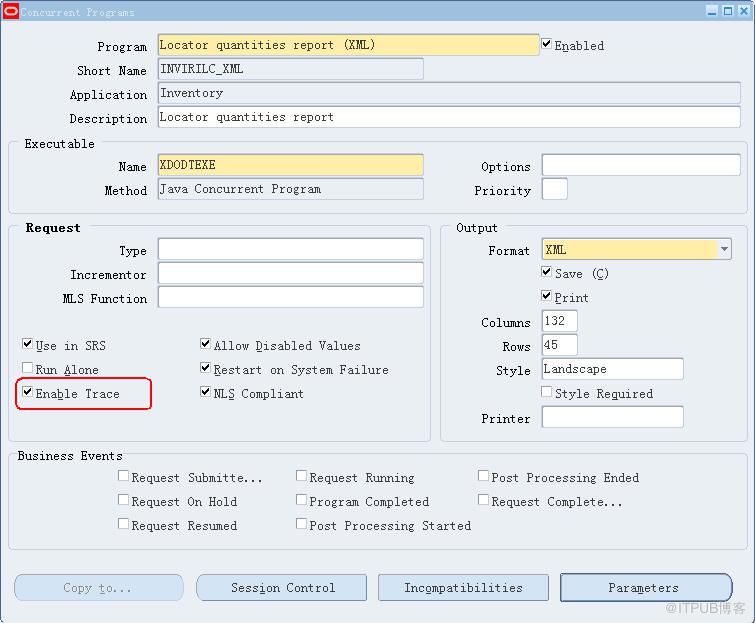Check the Request Submitted business event

tap(124, 477)
